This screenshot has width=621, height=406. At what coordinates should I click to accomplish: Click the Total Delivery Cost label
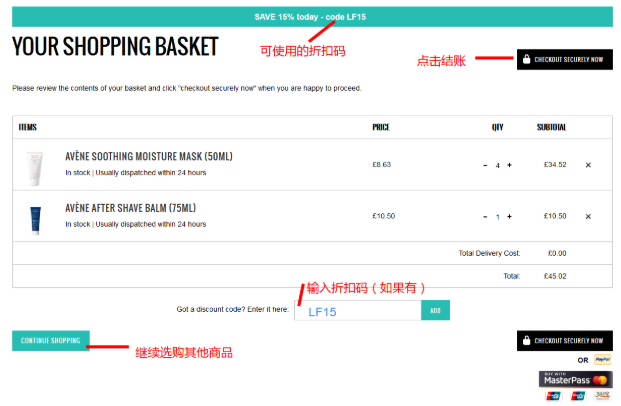489,253
